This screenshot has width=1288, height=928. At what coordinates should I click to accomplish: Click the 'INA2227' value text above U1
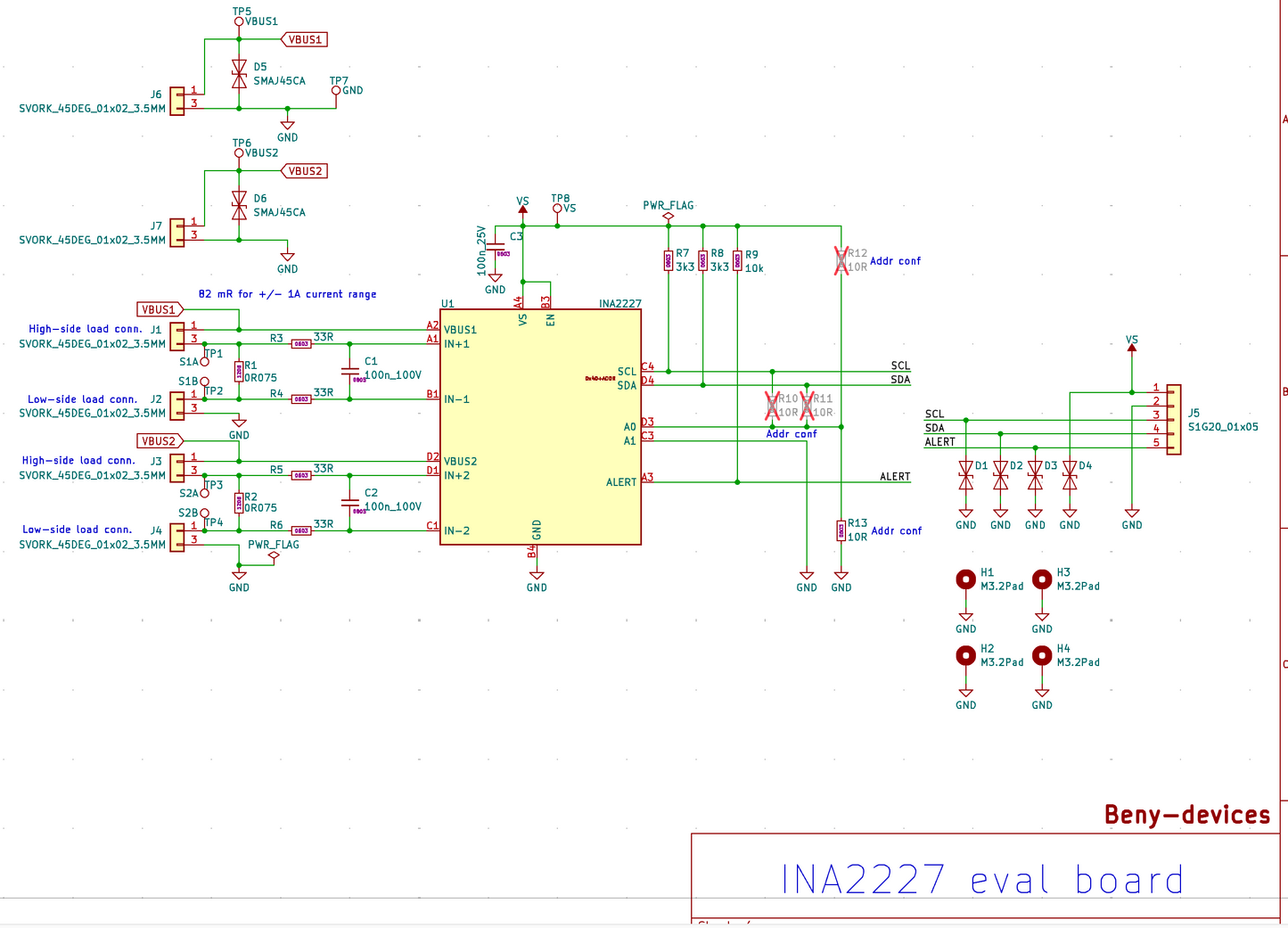[x=620, y=304]
